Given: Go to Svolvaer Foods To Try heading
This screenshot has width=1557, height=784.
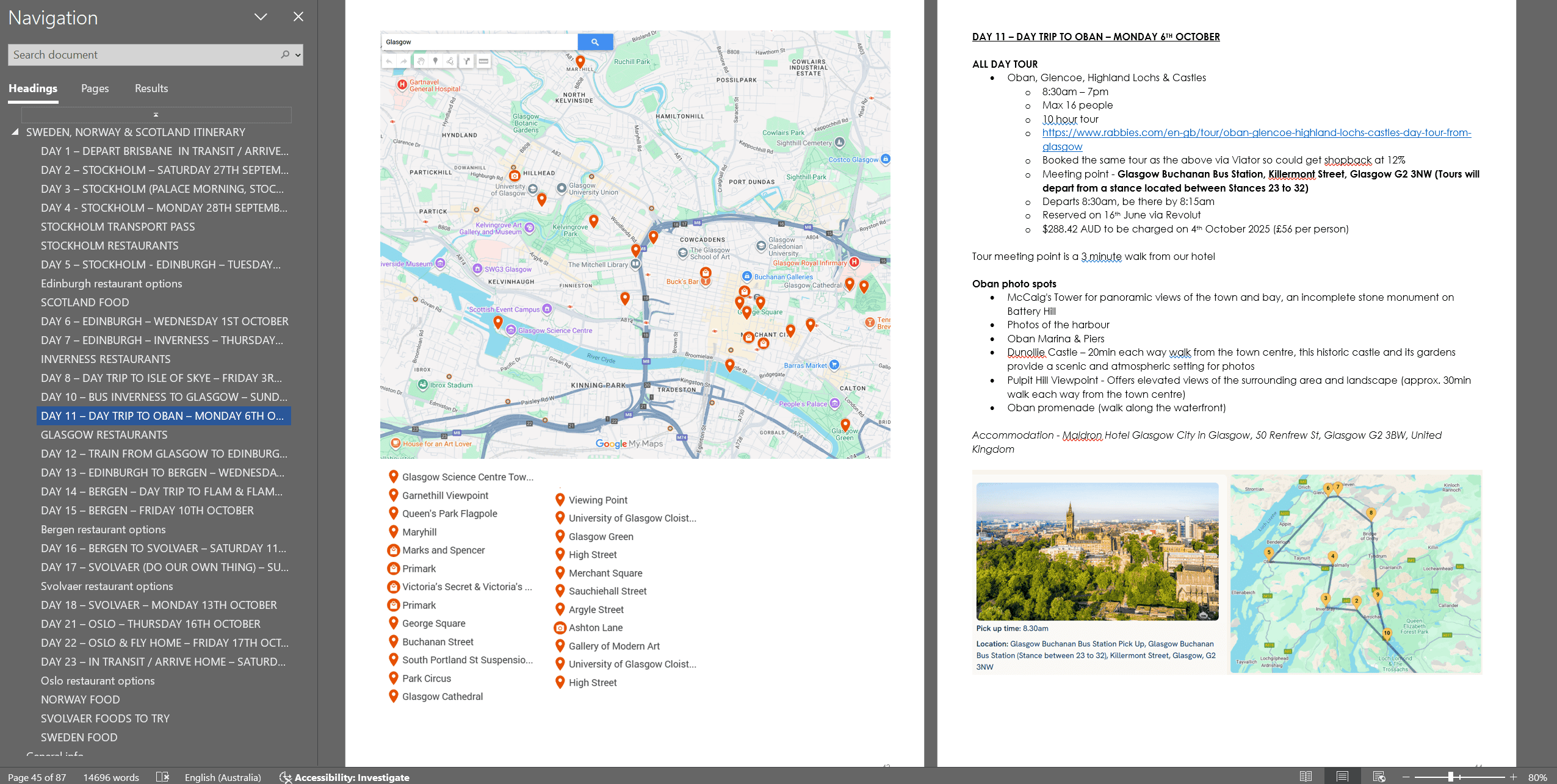Looking at the screenshot, I should click(x=105, y=719).
